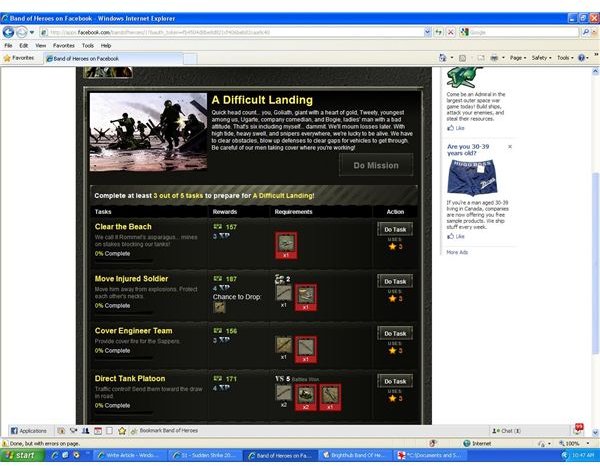Click the grey rifle icon for Direct Tank Platoon
The width and height of the screenshot is (600, 466).
pyautogui.click(x=284, y=393)
